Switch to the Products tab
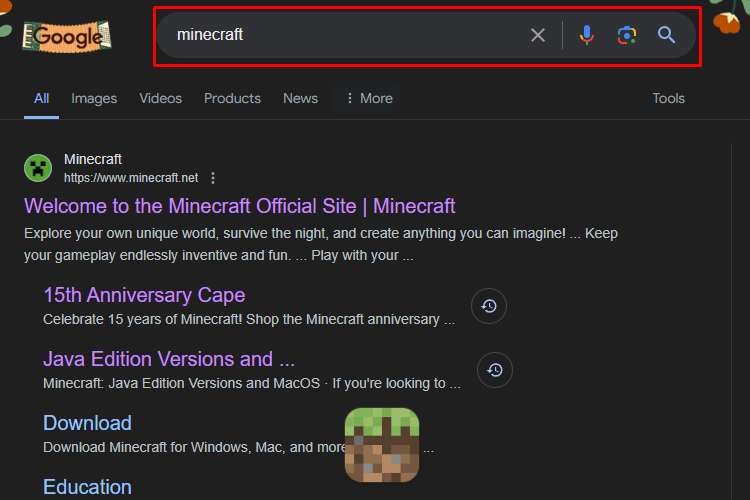This screenshot has width=750, height=500. click(x=232, y=99)
